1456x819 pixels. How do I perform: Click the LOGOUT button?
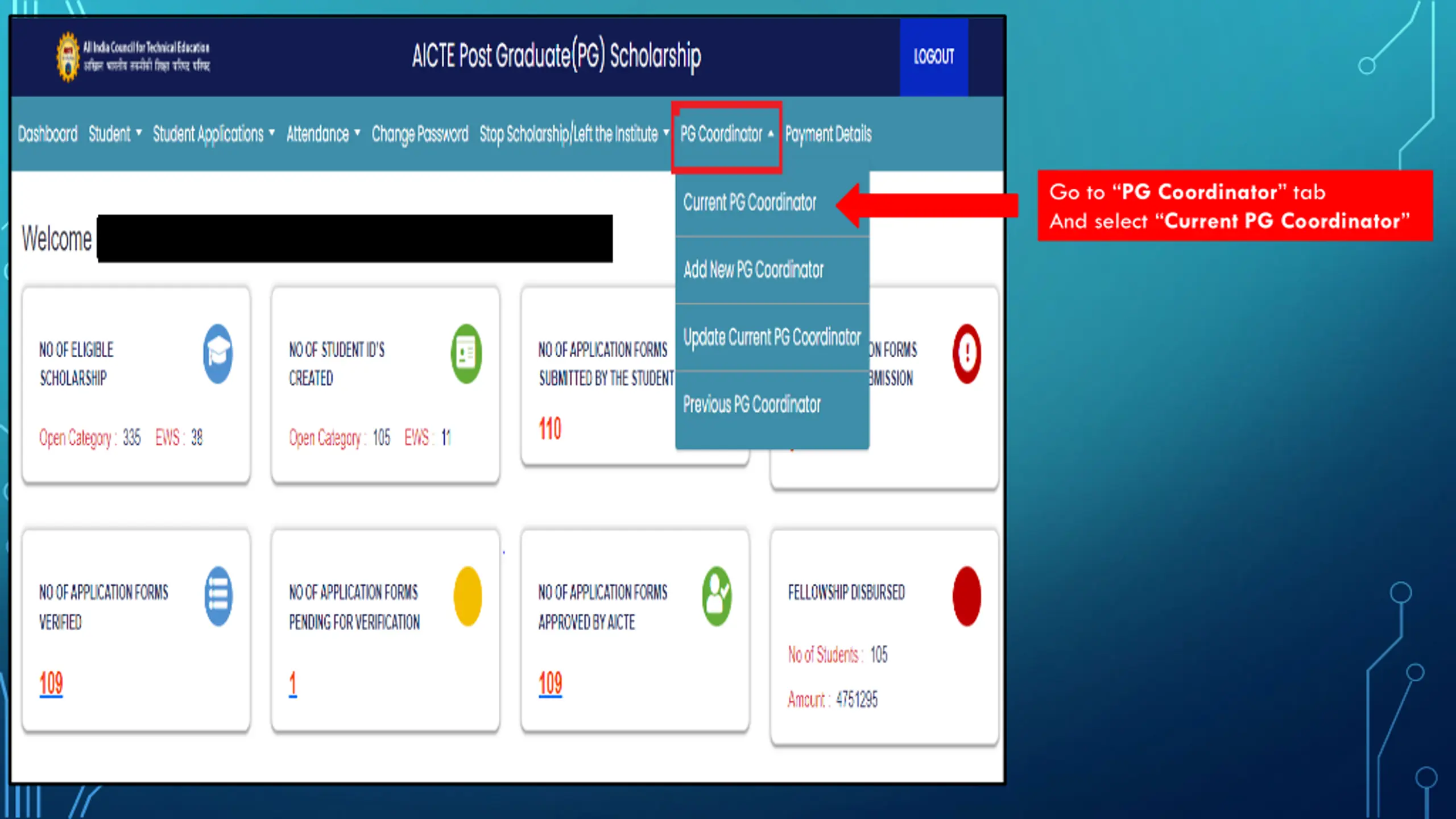click(x=934, y=56)
